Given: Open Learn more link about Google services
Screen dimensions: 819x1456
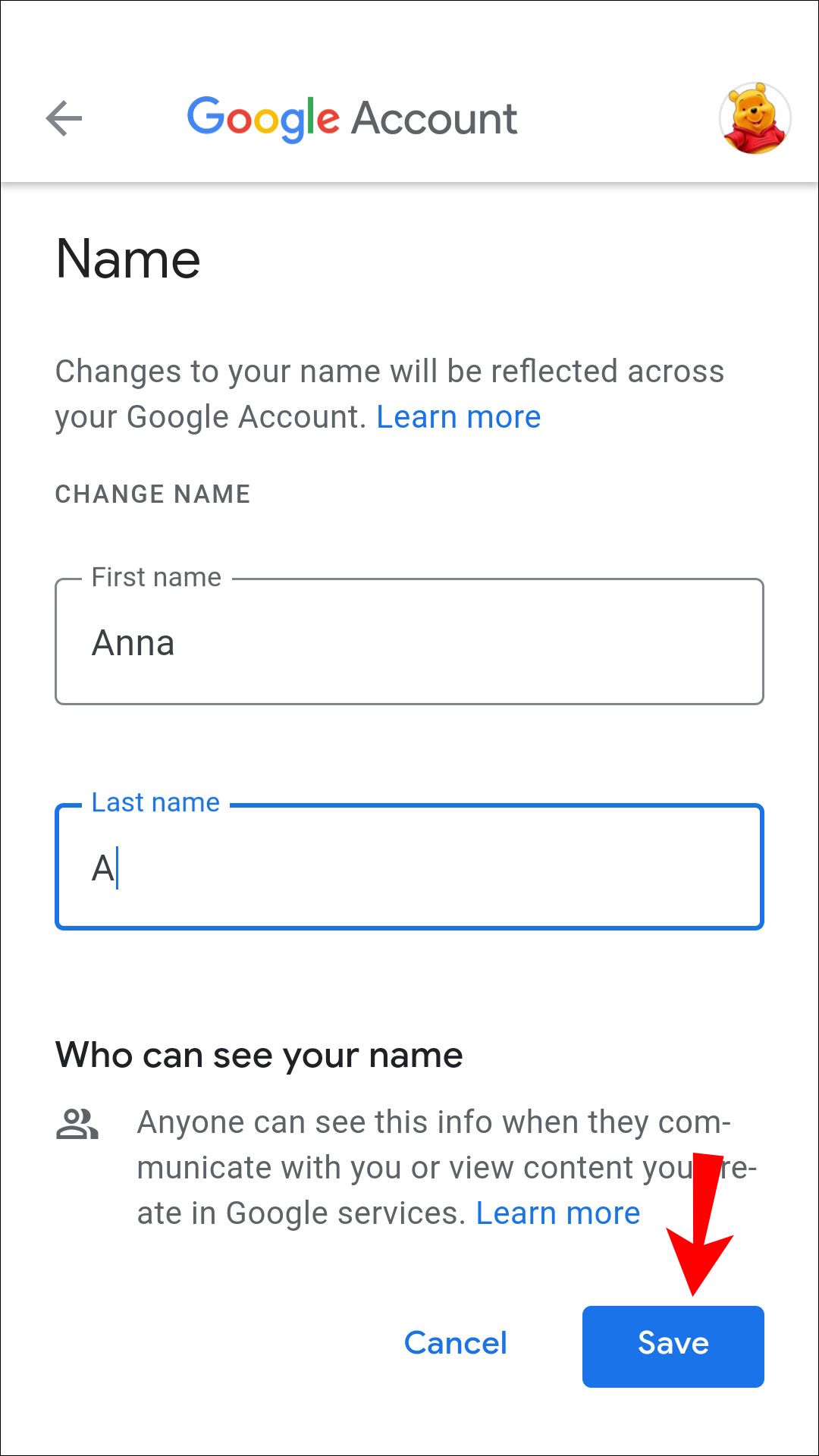Looking at the screenshot, I should click(x=557, y=1213).
